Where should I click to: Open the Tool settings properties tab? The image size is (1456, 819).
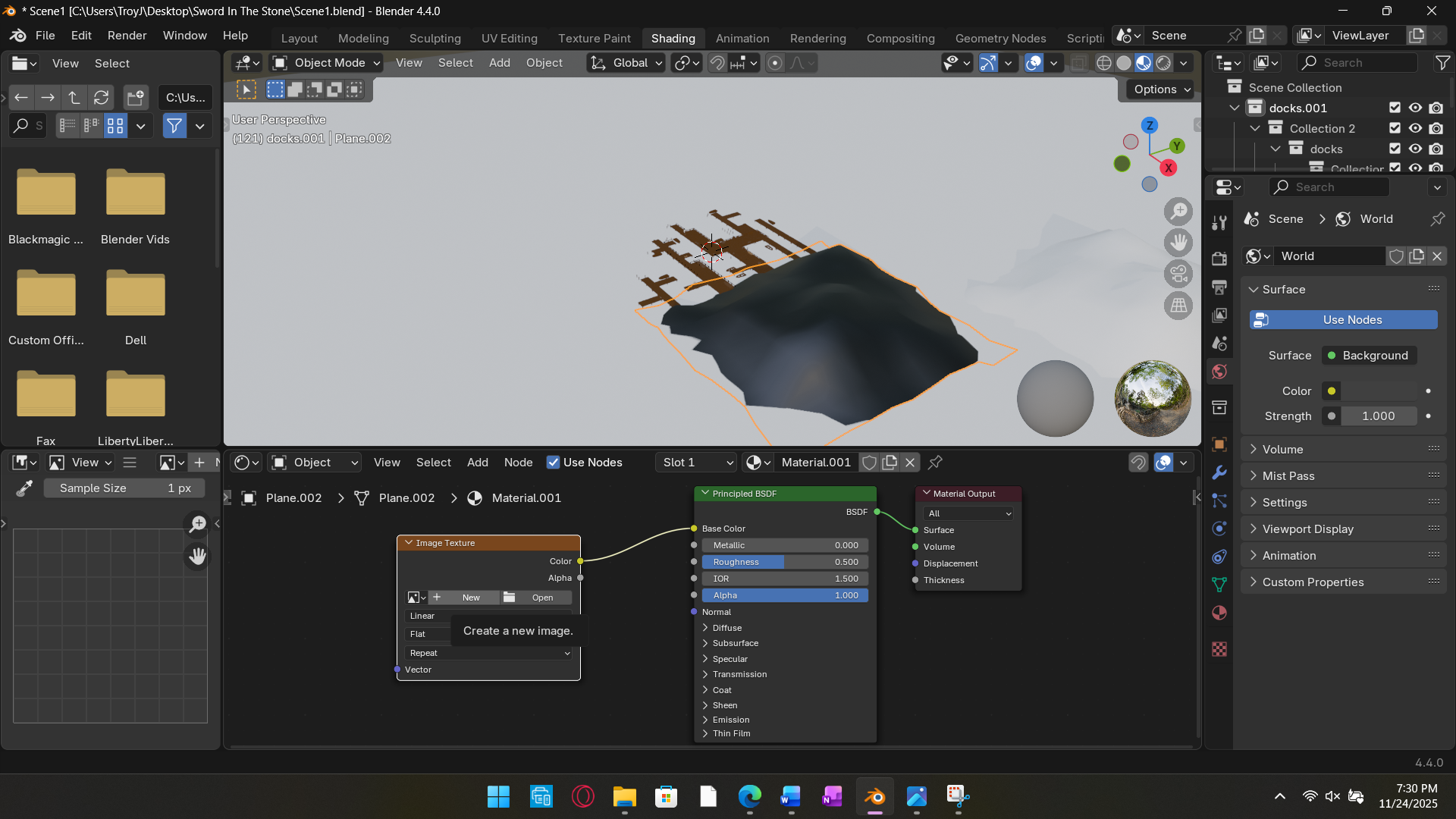[x=1219, y=222]
